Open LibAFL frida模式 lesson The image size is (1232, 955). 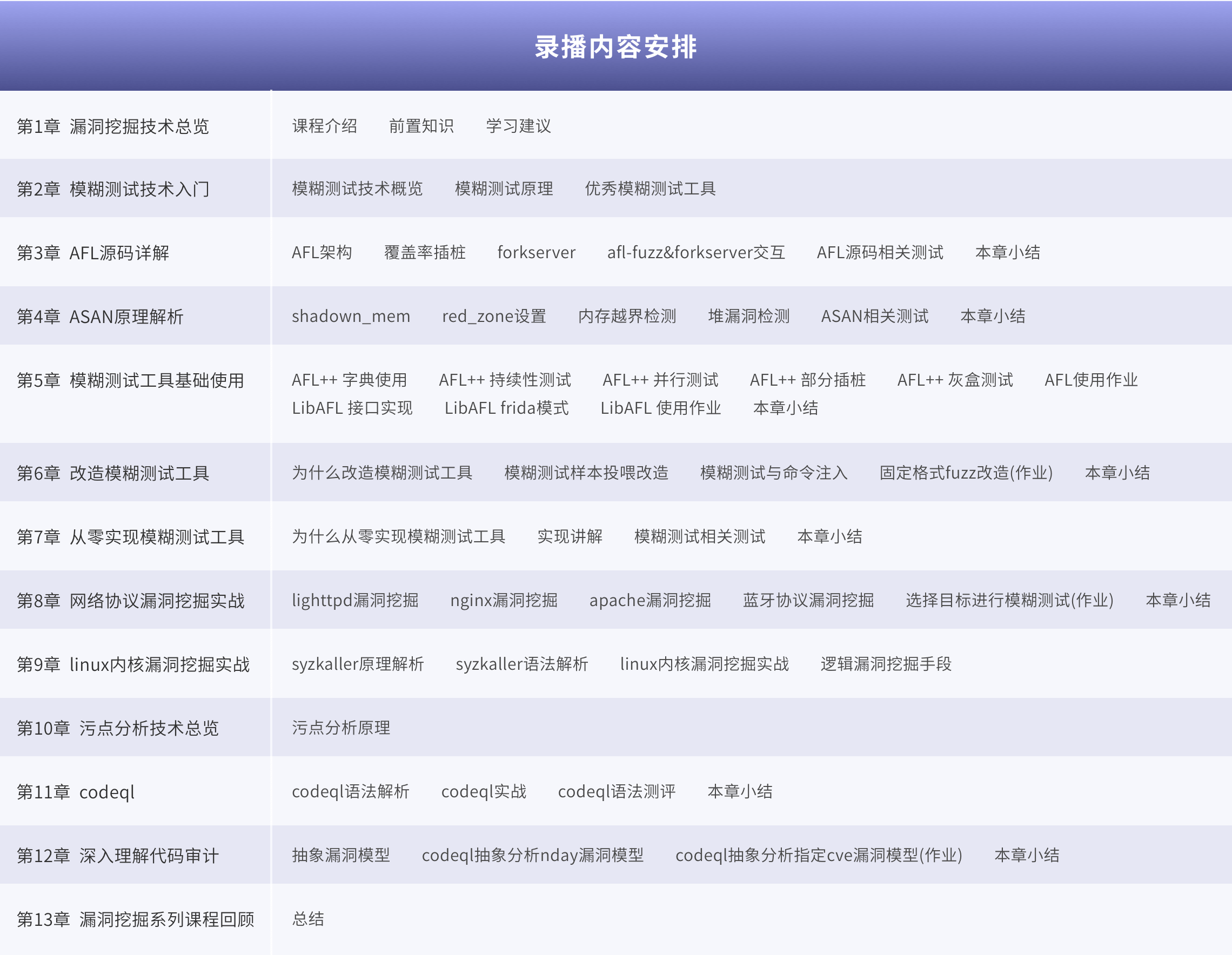(506, 408)
